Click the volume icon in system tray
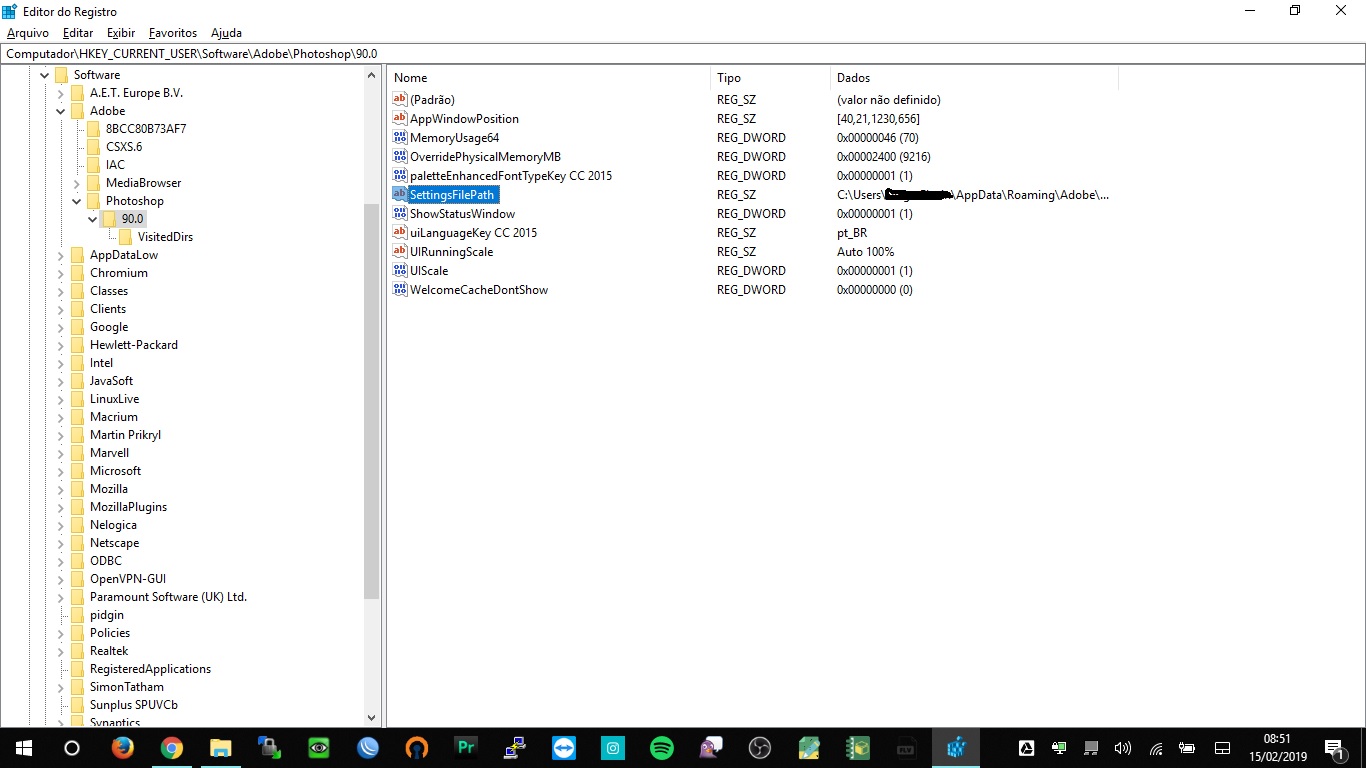The image size is (1366, 768). [1123, 748]
